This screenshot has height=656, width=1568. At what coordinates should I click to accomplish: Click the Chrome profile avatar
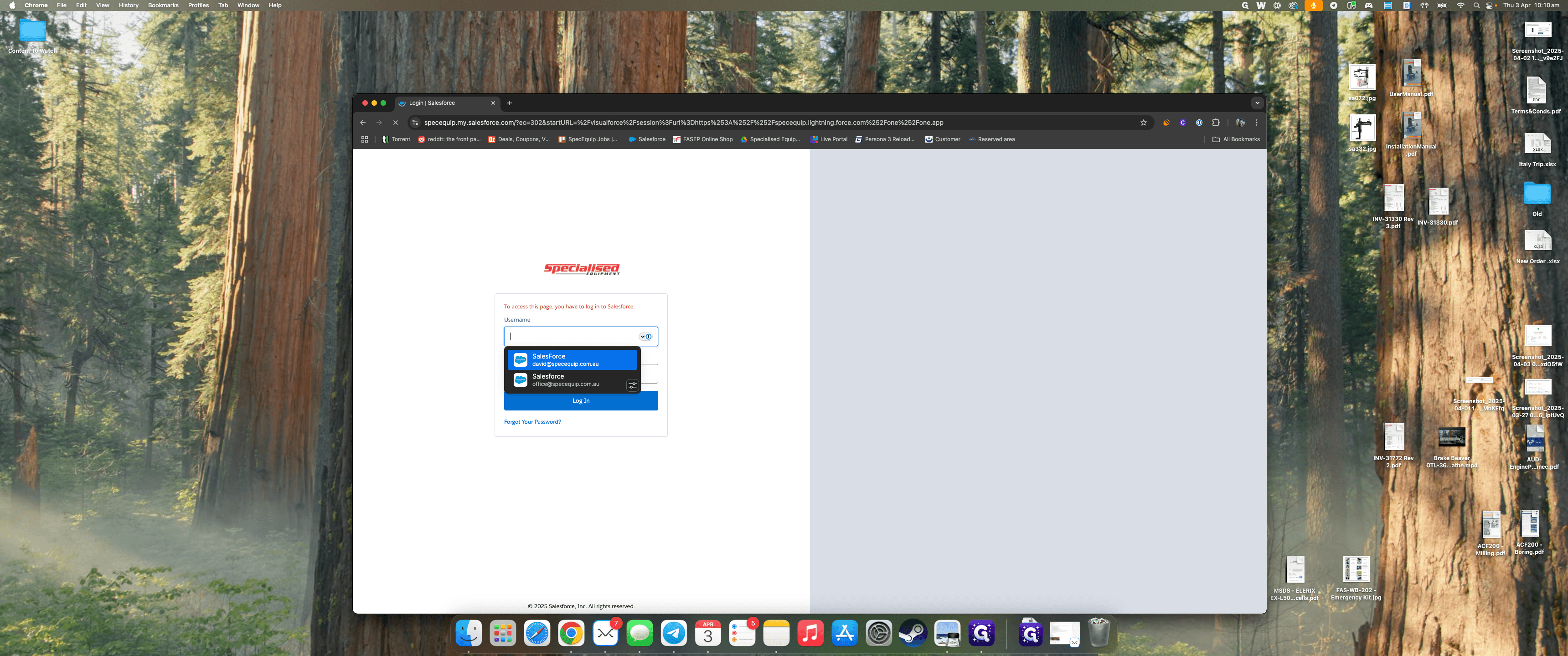(x=1240, y=122)
